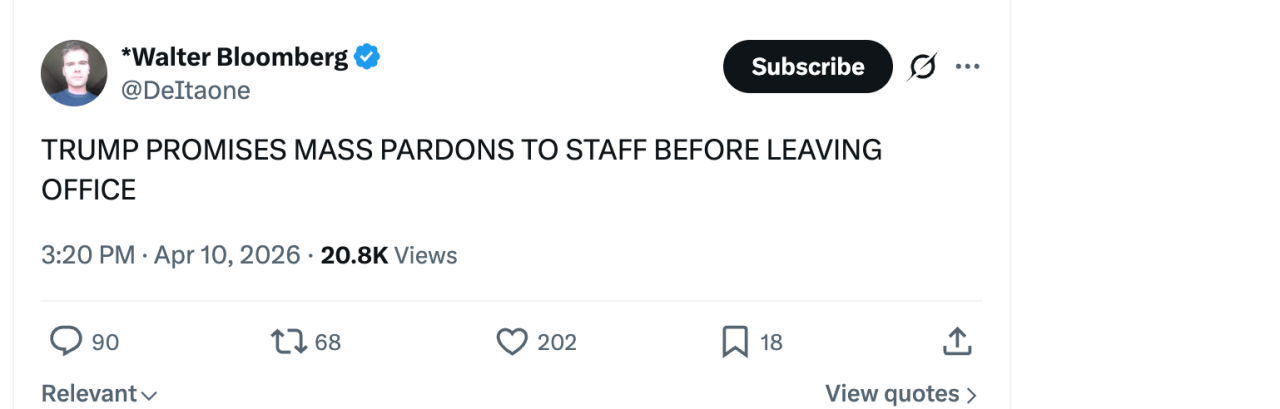Like the tweet with the heart icon
Viewport: 1280px width, 409px height.
pyautogui.click(x=512, y=342)
